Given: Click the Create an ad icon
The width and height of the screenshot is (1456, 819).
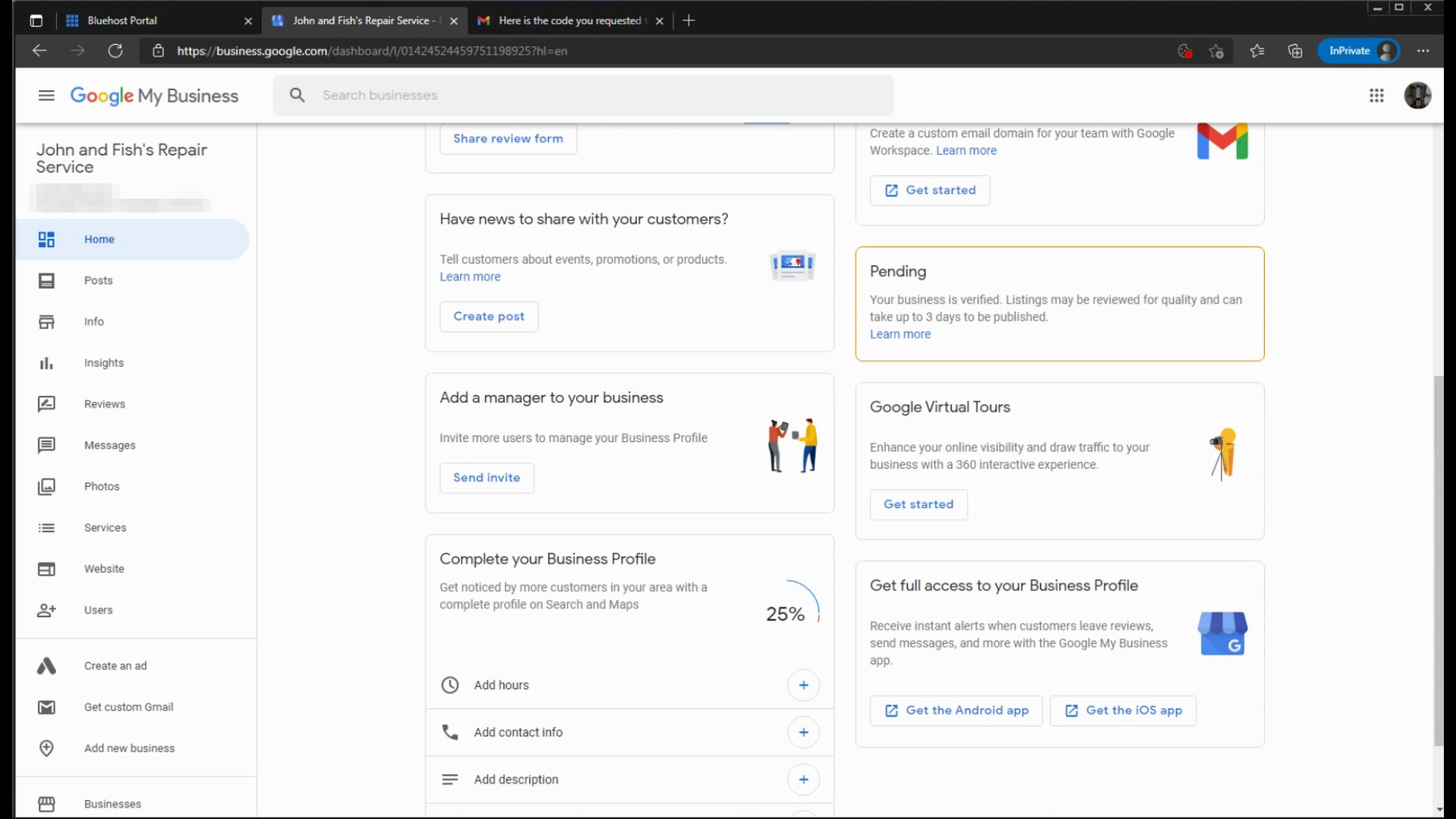Looking at the screenshot, I should click(x=46, y=666).
